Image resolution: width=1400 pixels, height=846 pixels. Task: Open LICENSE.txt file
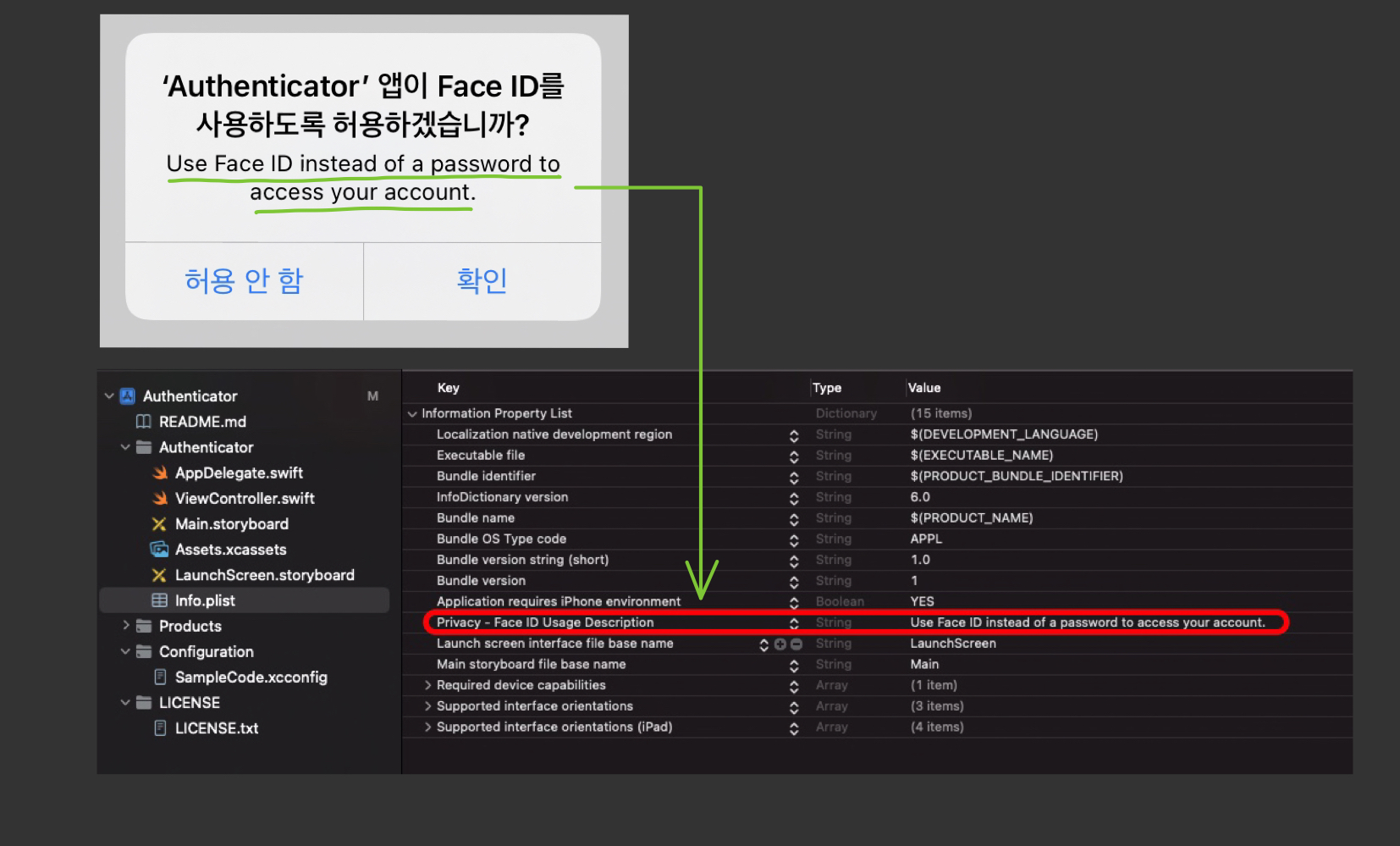[x=217, y=728]
